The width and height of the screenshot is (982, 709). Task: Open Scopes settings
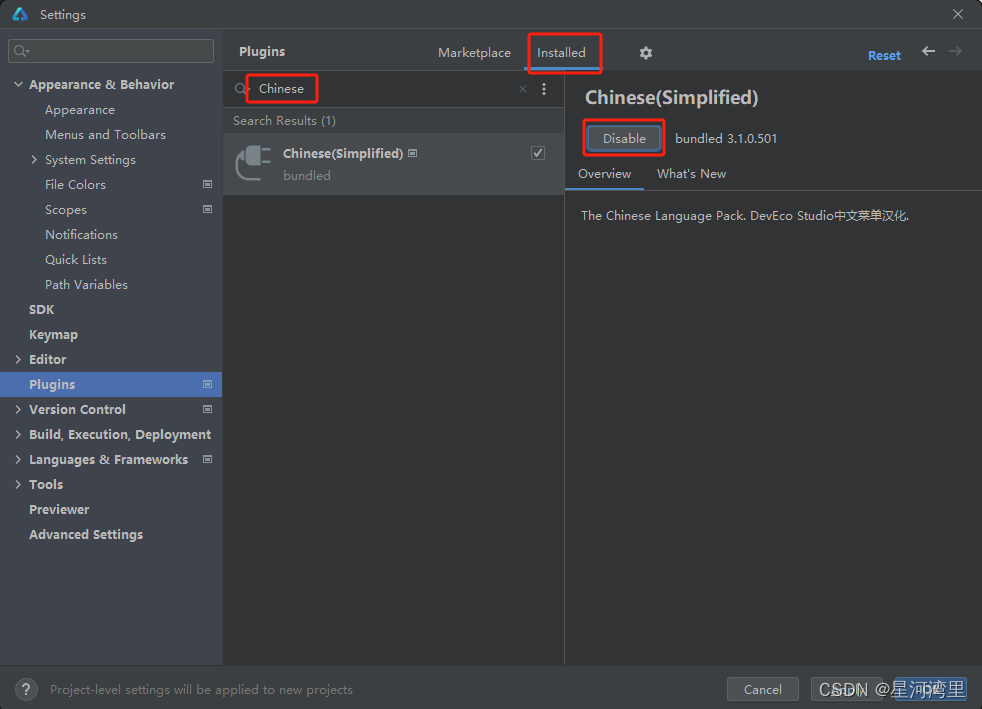point(66,210)
